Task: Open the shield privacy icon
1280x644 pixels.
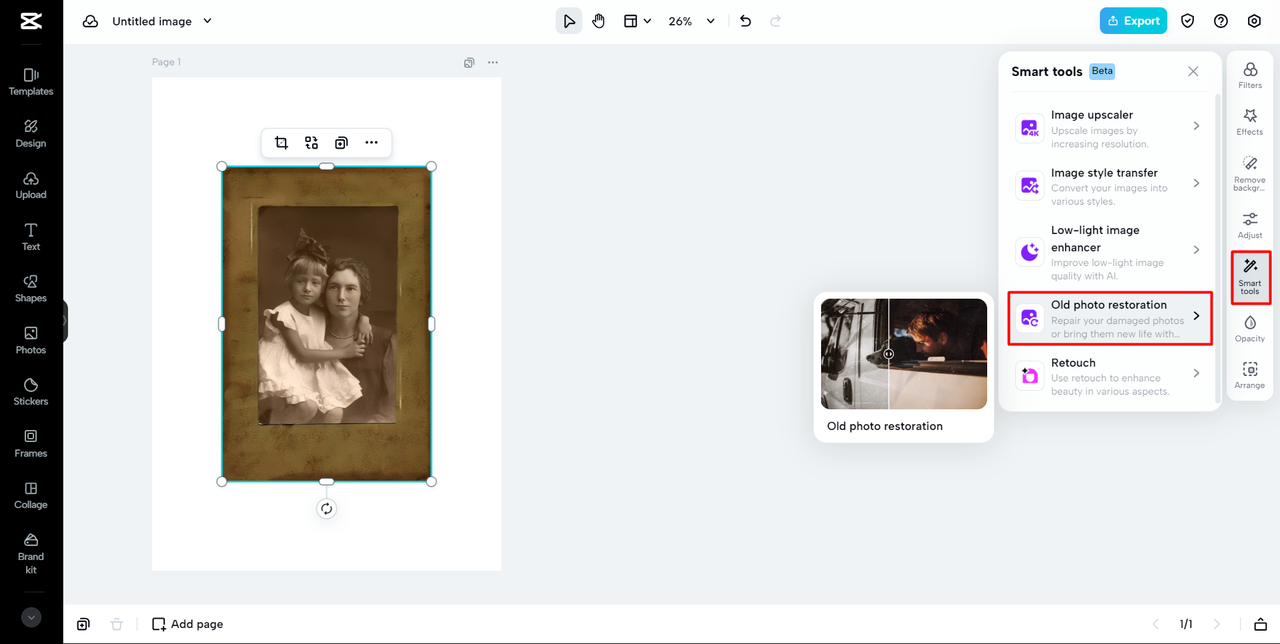Action: [1188, 21]
